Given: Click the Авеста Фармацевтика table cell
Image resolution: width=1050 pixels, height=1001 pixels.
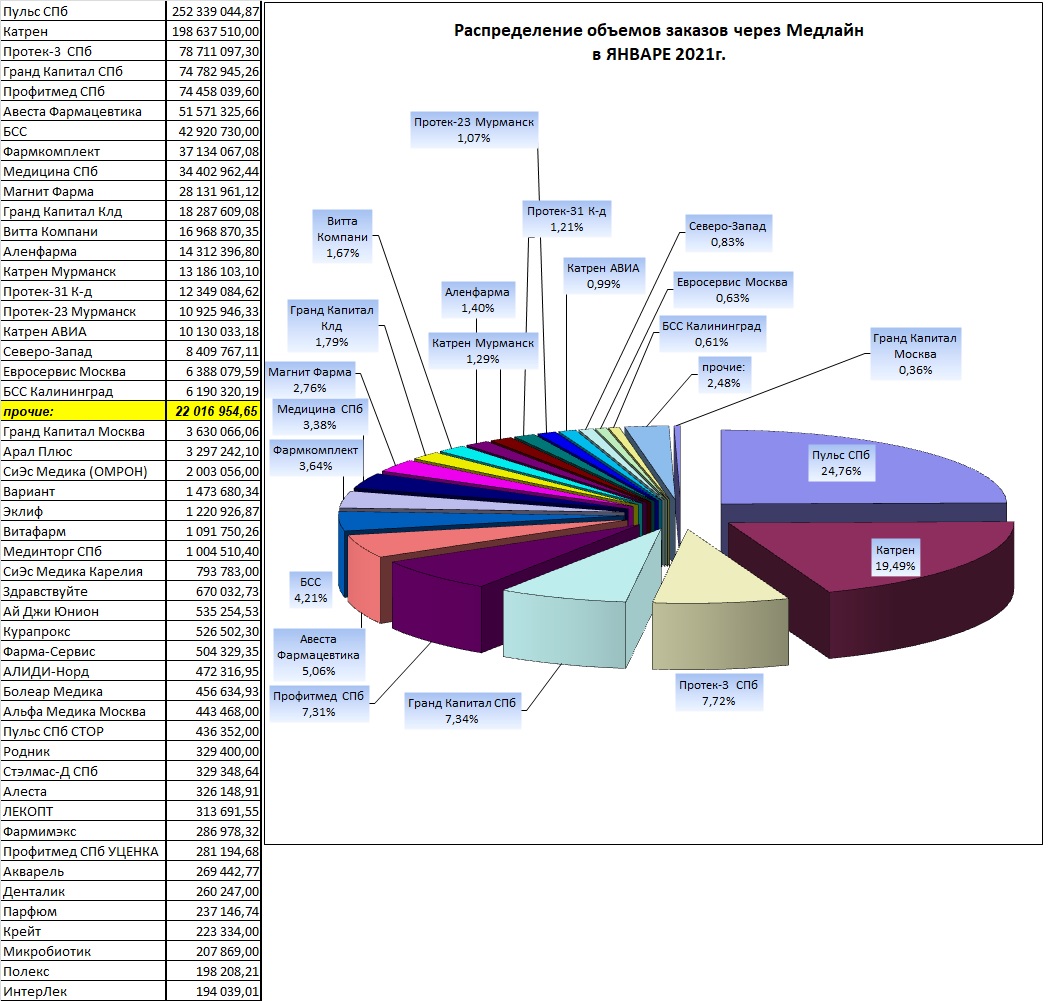Looking at the screenshot, I should pyautogui.click(x=83, y=112).
